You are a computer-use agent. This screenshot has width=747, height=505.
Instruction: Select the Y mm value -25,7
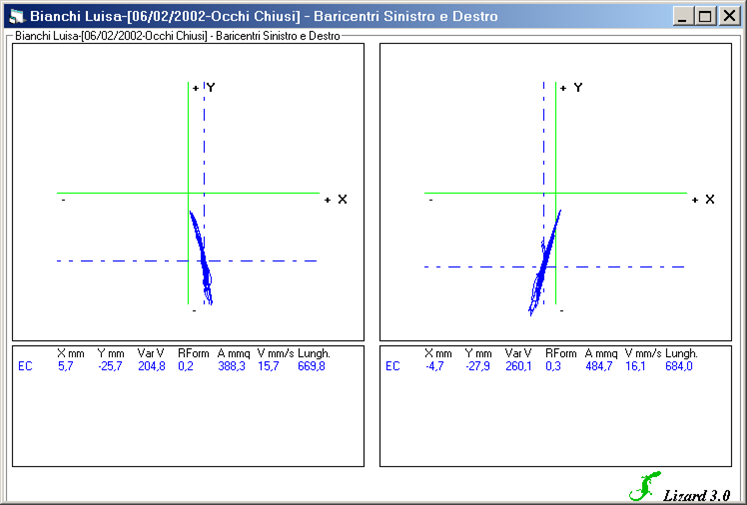[109, 366]
